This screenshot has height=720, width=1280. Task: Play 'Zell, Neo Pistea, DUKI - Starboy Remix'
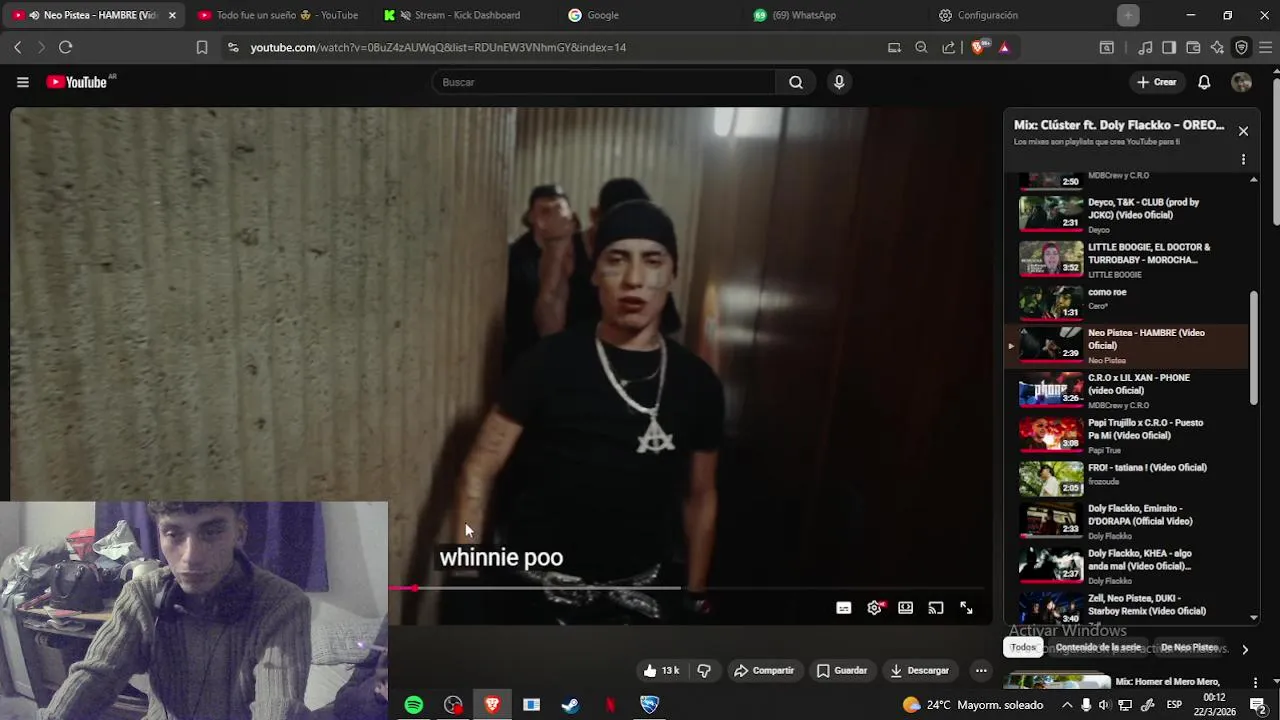tap(1128, 608)
